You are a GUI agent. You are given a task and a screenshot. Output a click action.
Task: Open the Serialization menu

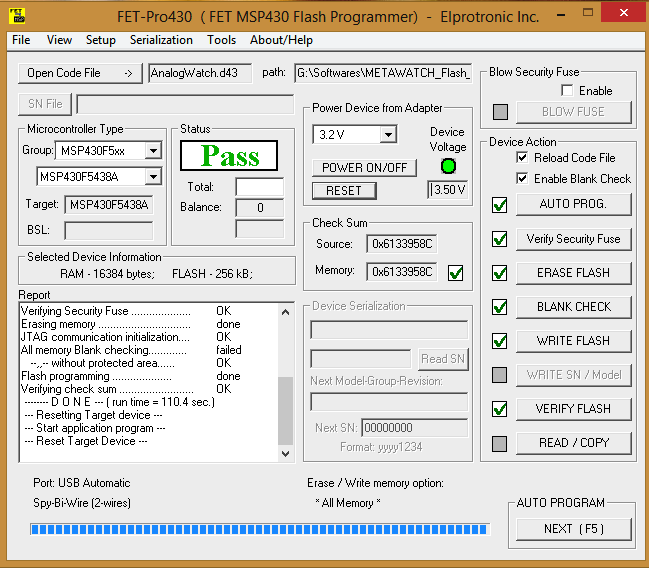pos(161,40)
